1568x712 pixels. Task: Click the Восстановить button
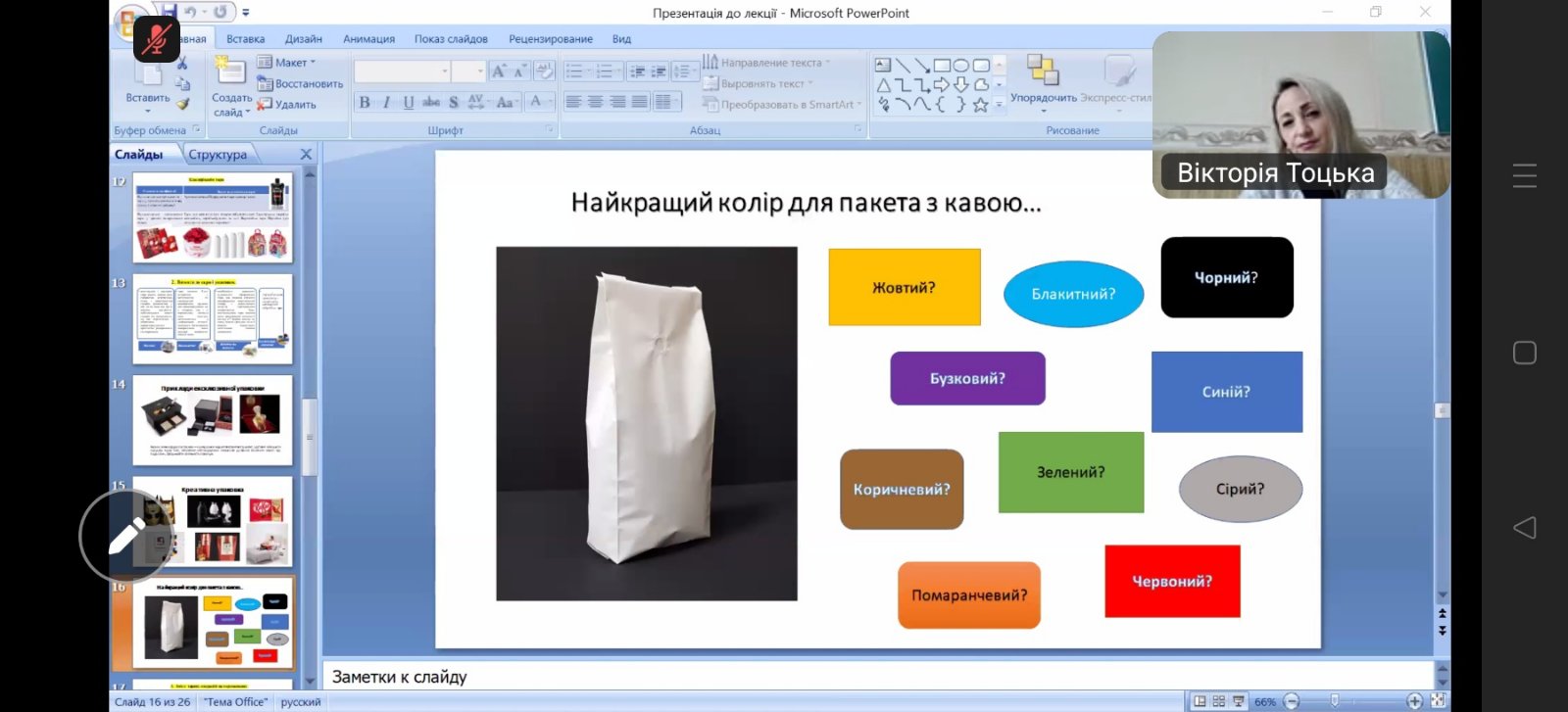(301, 84)
